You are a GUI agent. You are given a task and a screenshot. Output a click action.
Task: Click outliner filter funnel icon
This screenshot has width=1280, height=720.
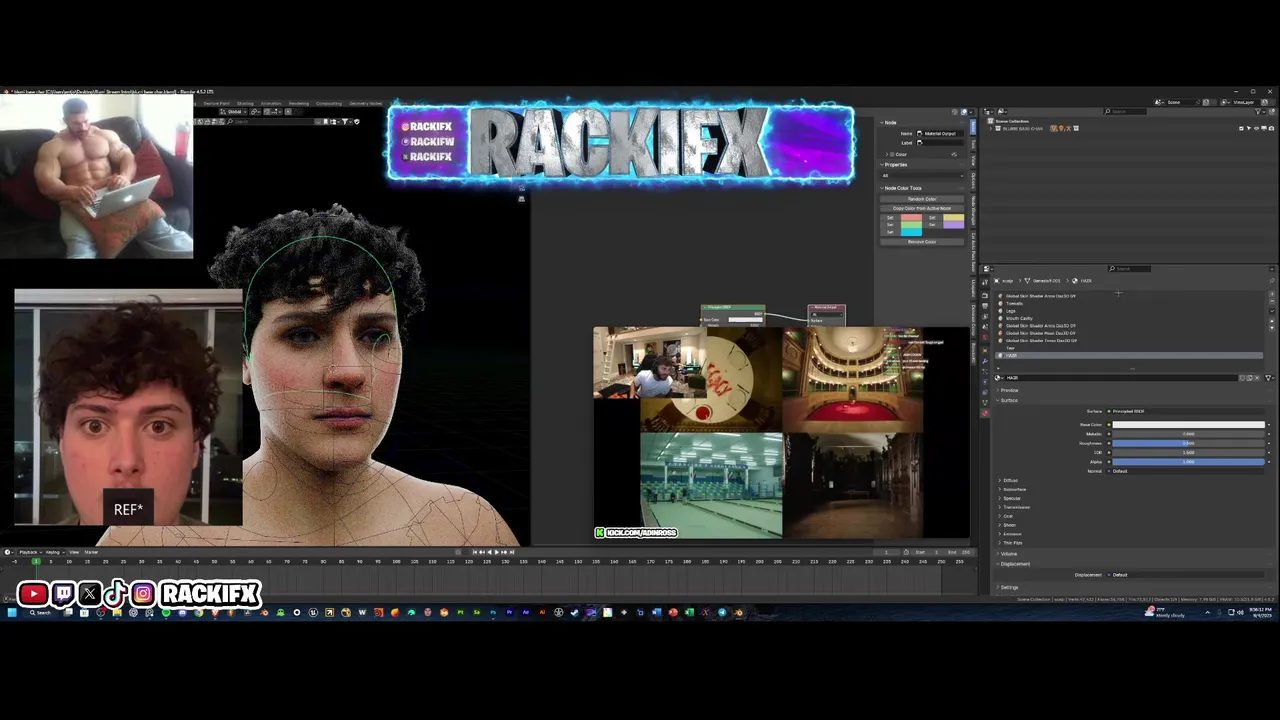pos(1258,111)
